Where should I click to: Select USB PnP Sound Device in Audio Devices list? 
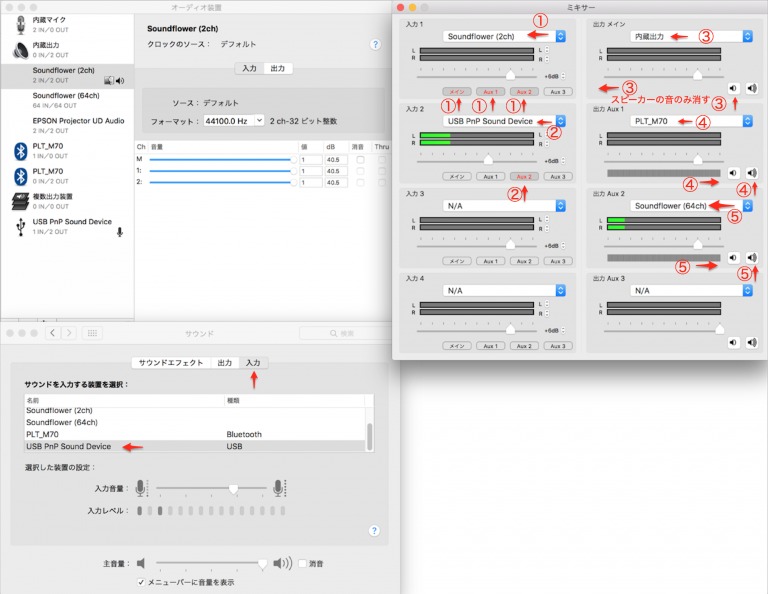pyautogui.click(x=67, y=226)
